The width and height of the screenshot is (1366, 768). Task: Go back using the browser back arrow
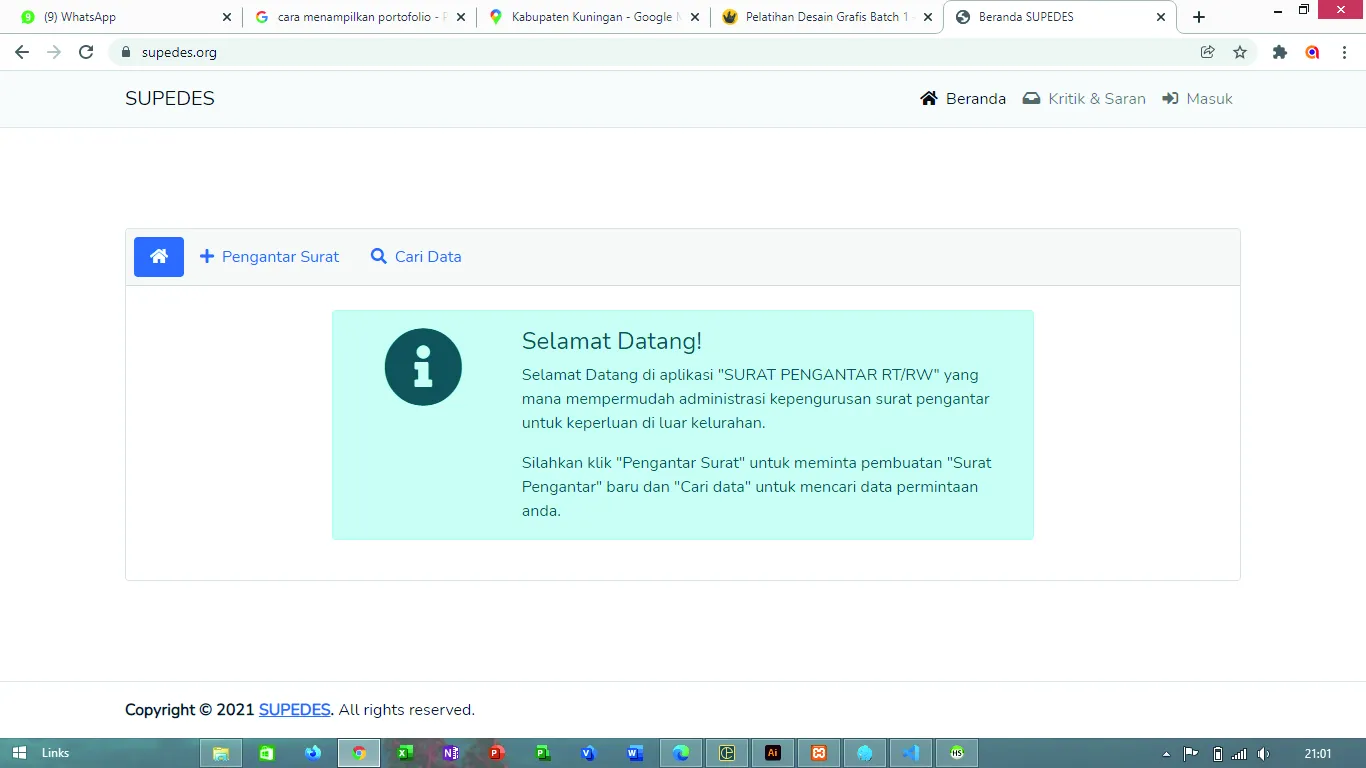22,52
